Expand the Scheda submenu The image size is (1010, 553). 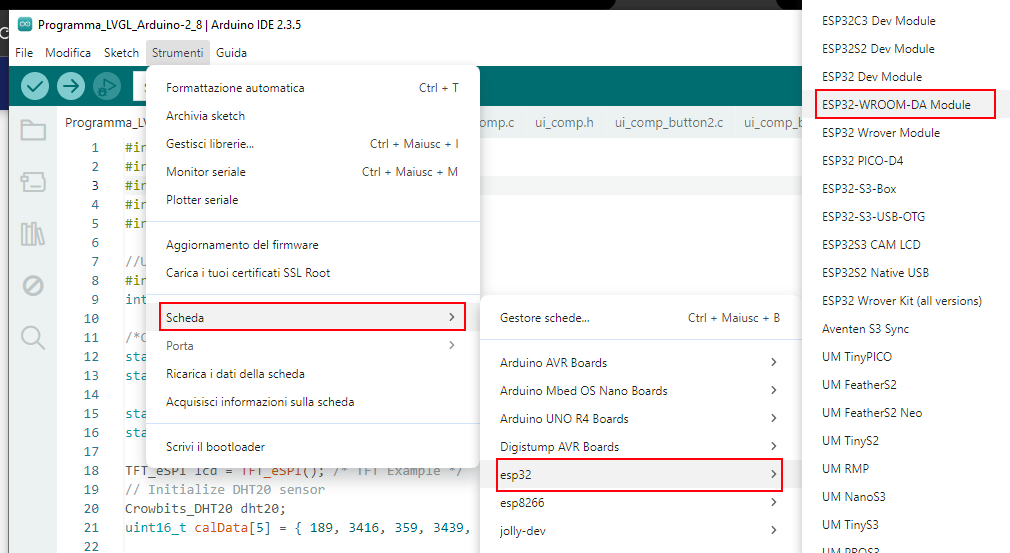(312, 318)
